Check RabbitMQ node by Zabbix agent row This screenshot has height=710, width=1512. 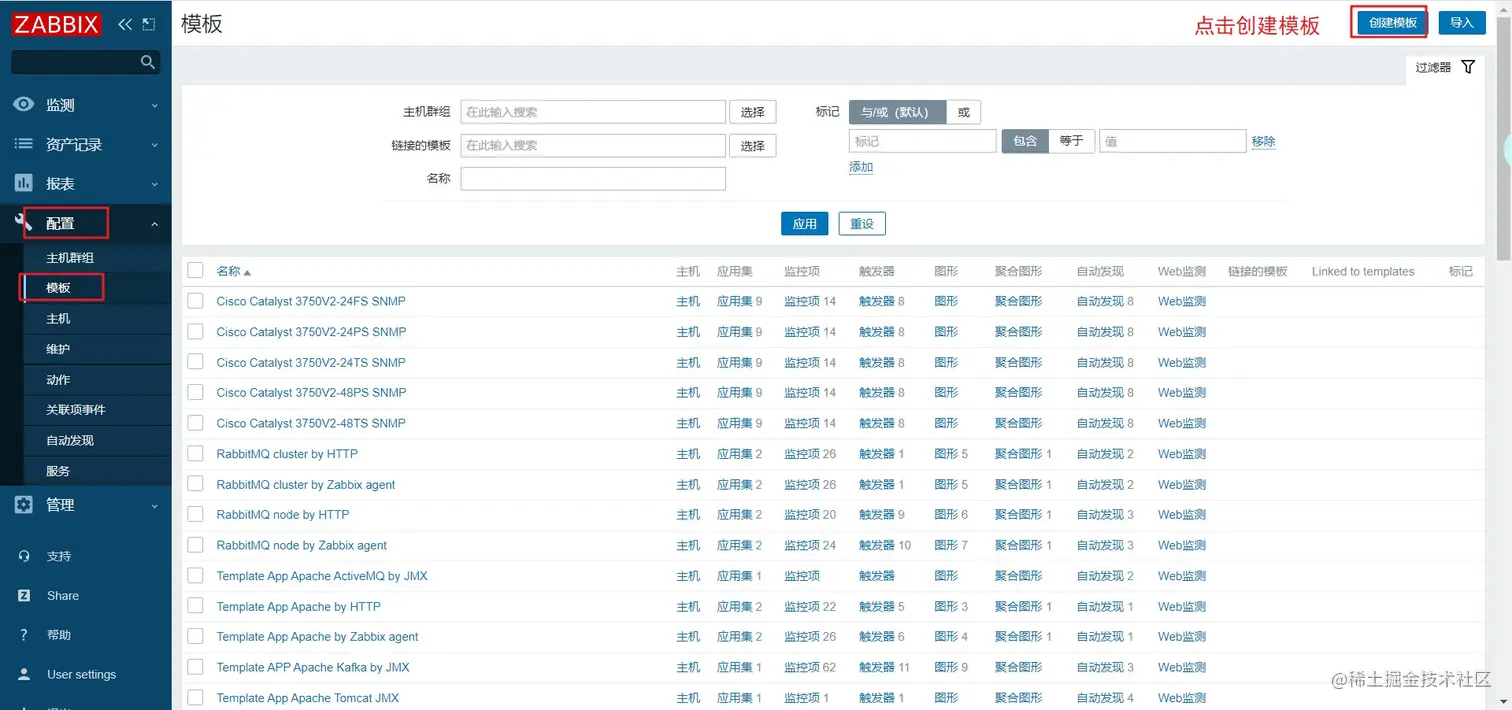195,545
